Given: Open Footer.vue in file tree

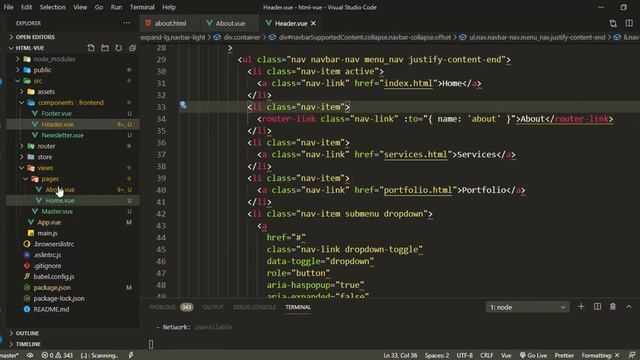Looking at the screenshot, I should [56, 113].
